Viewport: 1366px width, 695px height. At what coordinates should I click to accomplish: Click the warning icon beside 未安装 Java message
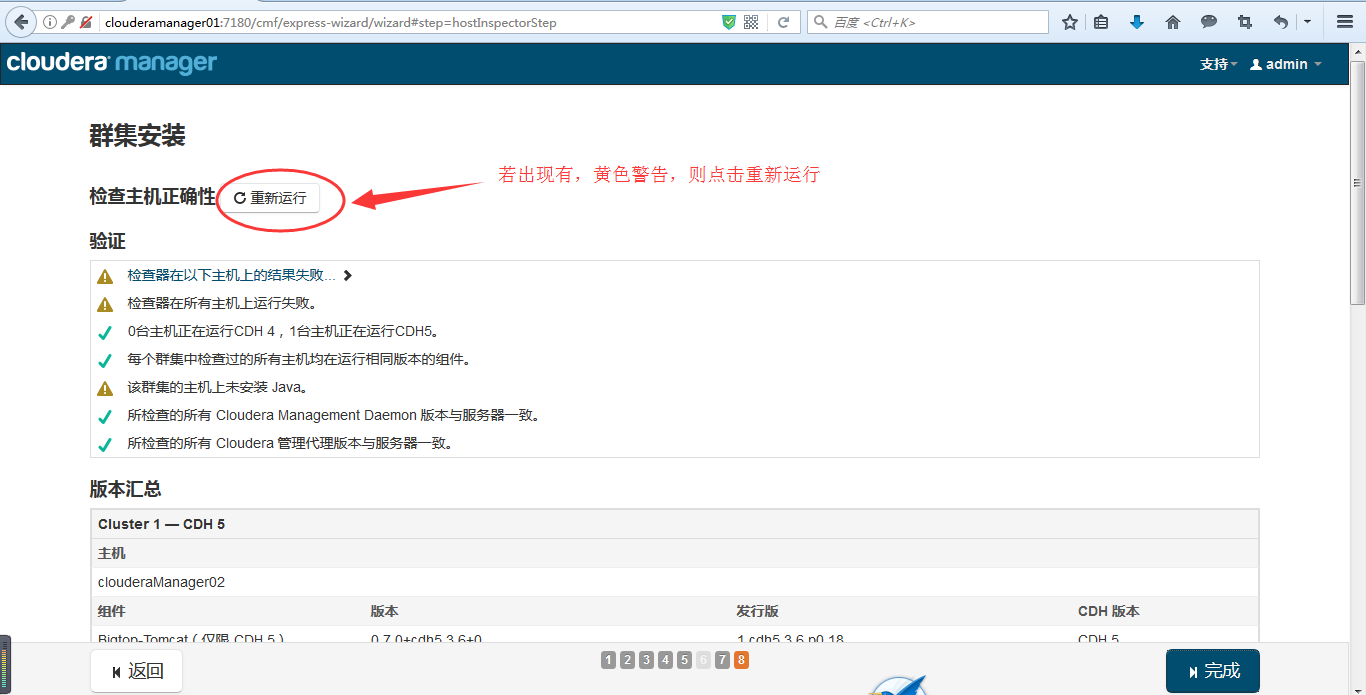[105, 388]
